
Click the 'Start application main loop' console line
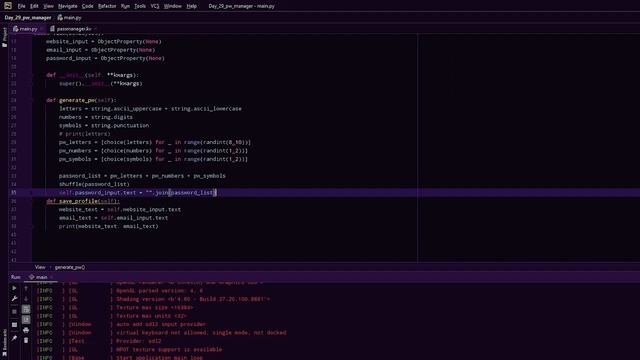[x=159, y=358]
